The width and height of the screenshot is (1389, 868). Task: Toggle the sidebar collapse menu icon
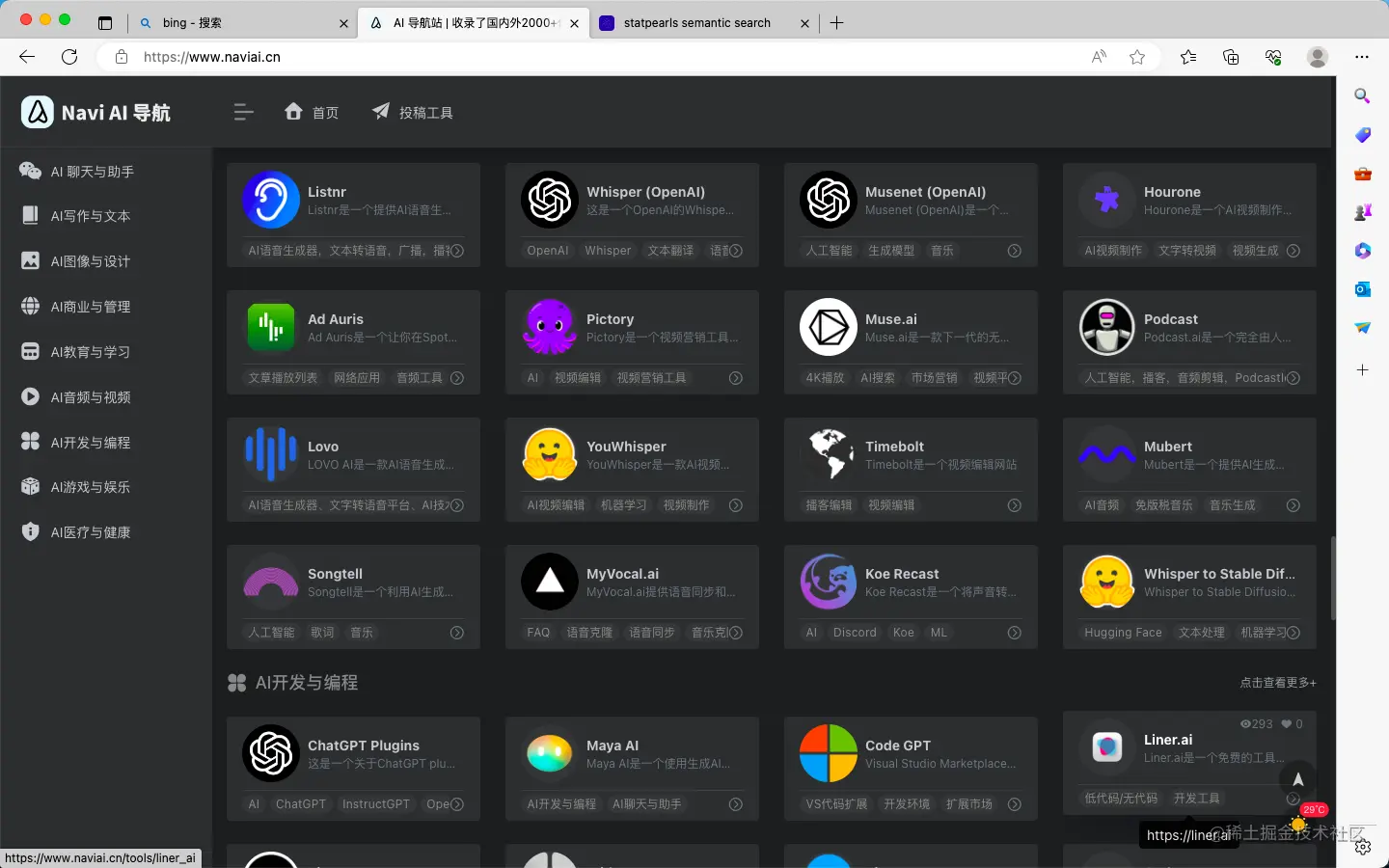(244, 113)
